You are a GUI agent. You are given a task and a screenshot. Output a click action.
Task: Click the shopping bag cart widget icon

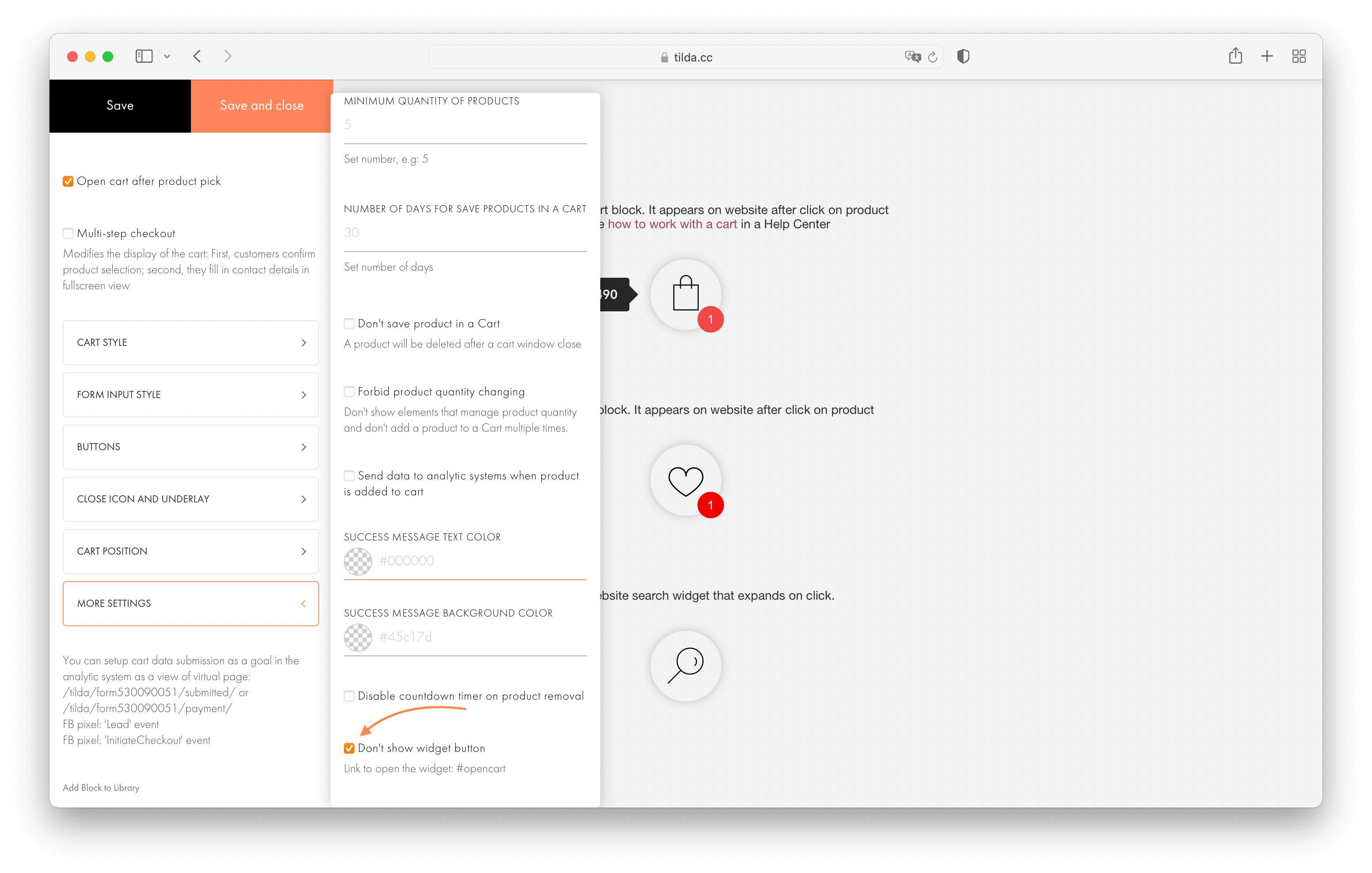tap(686, 294)
